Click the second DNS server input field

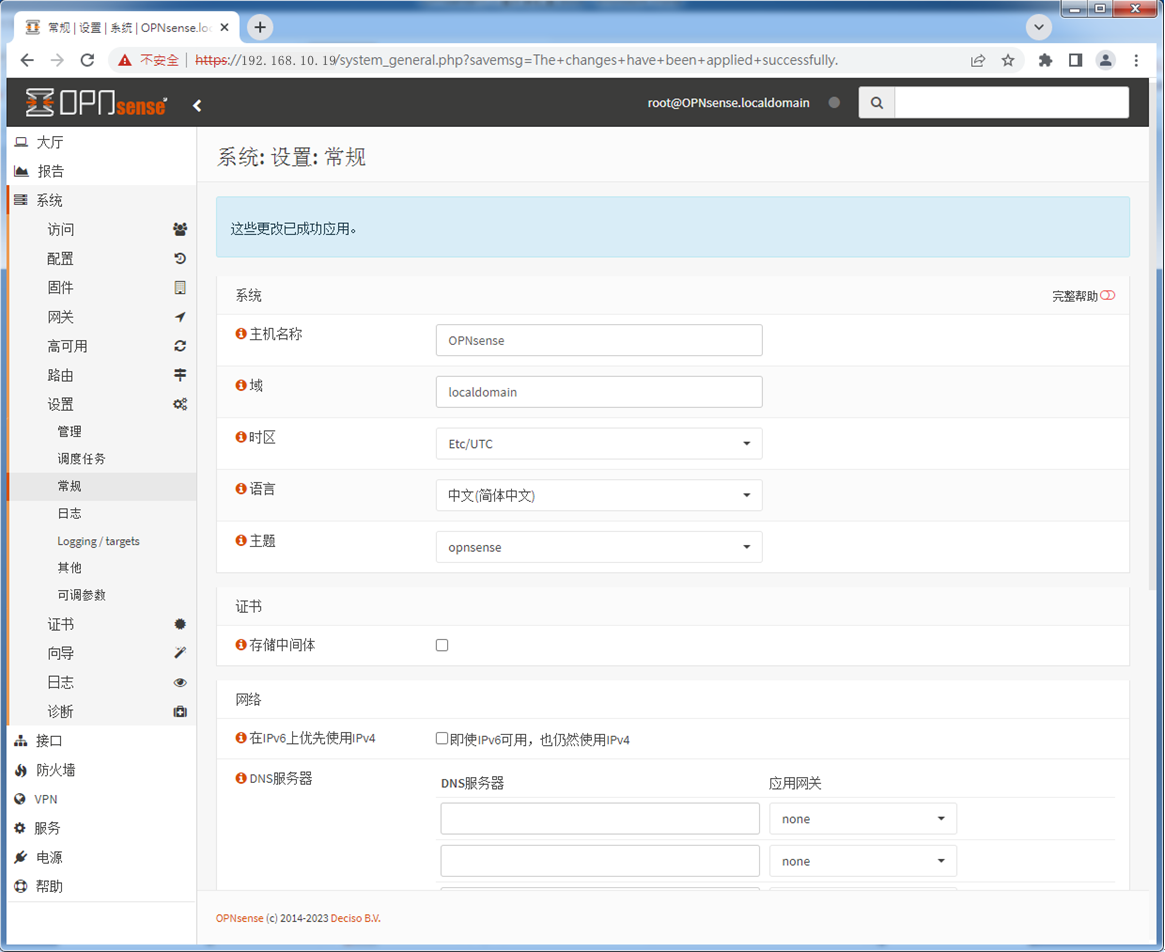pyautogui.click(x=600, y=861)
